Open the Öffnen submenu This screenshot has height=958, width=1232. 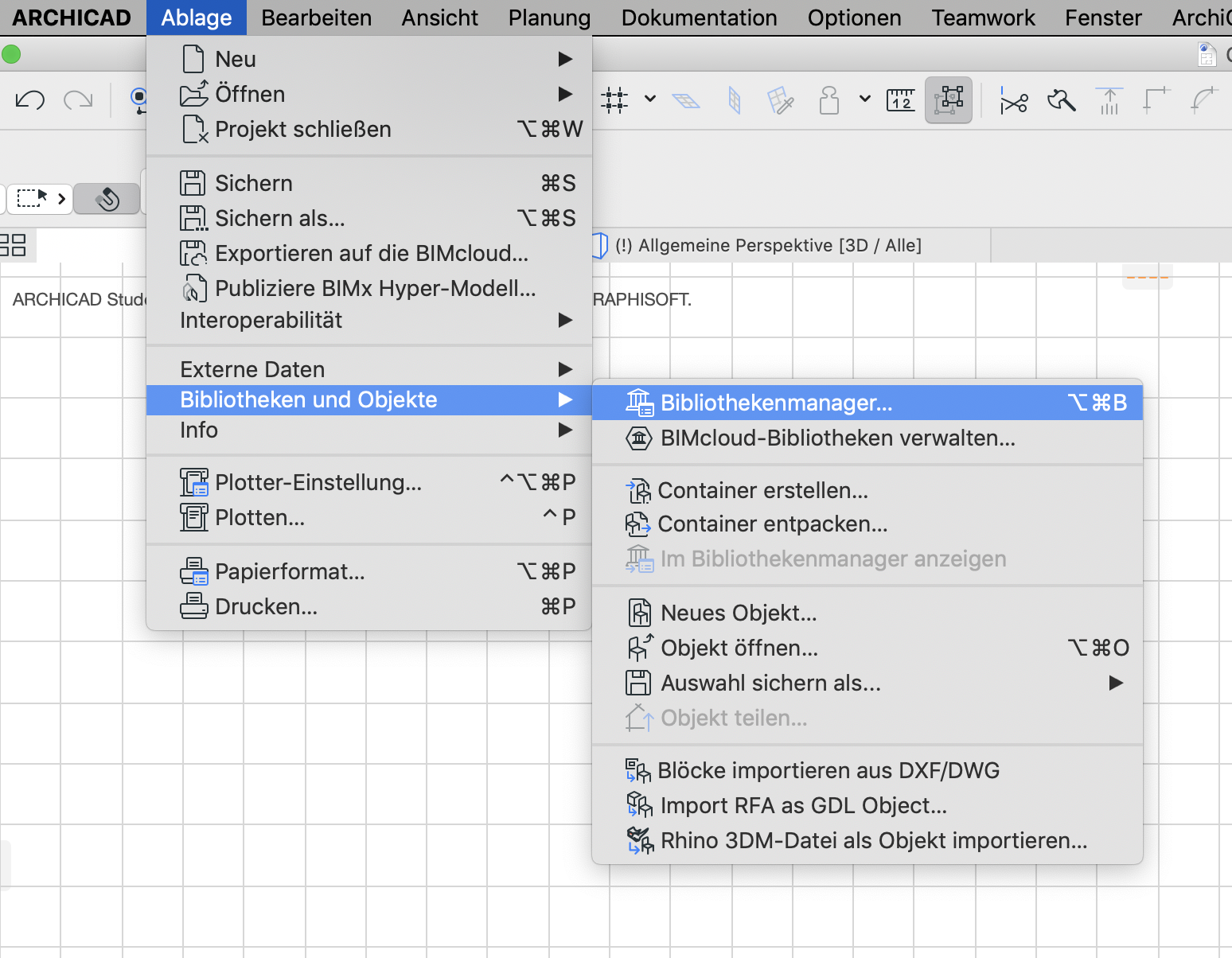369,94
